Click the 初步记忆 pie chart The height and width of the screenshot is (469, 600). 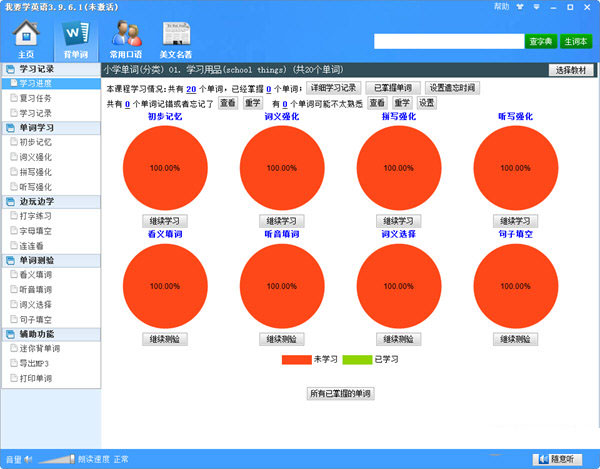(x=165, y=168)
